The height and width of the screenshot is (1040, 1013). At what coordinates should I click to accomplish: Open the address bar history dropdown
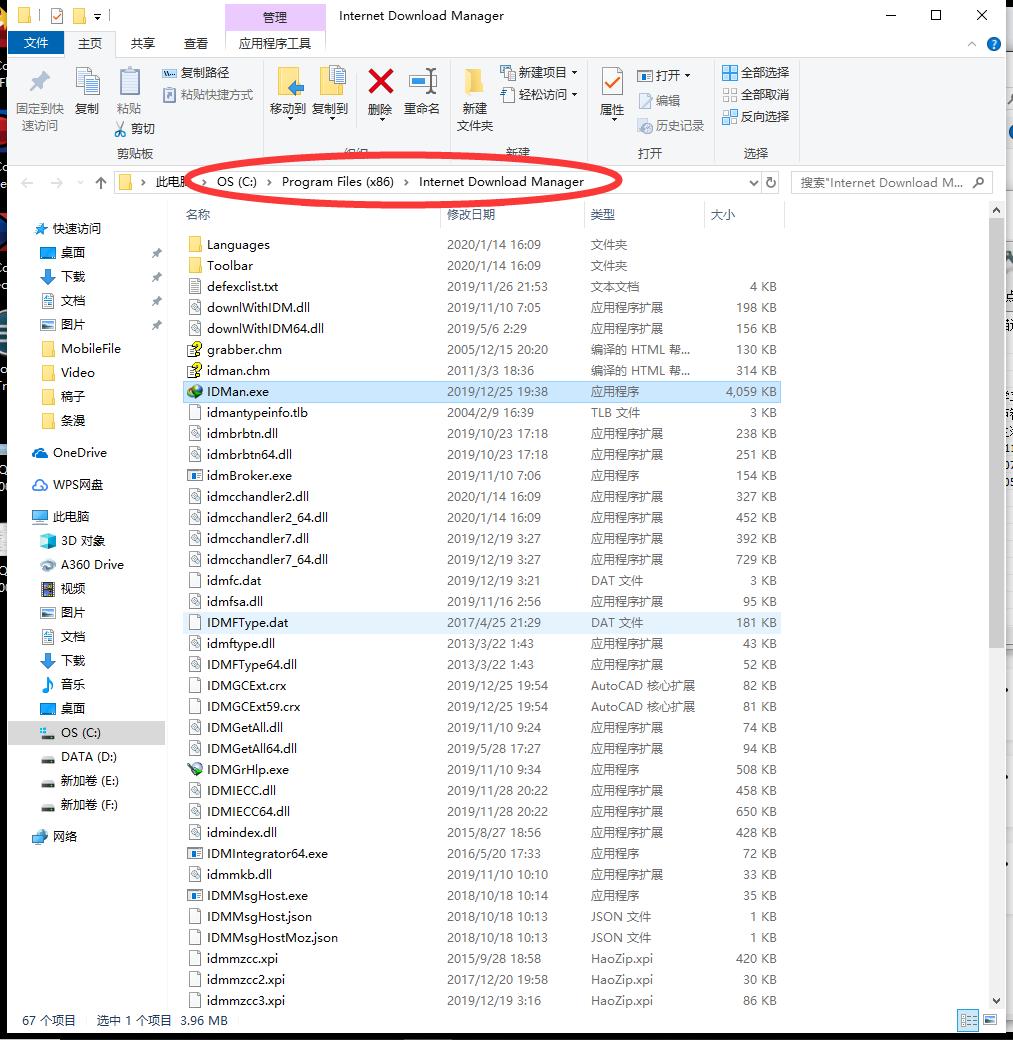754,182
